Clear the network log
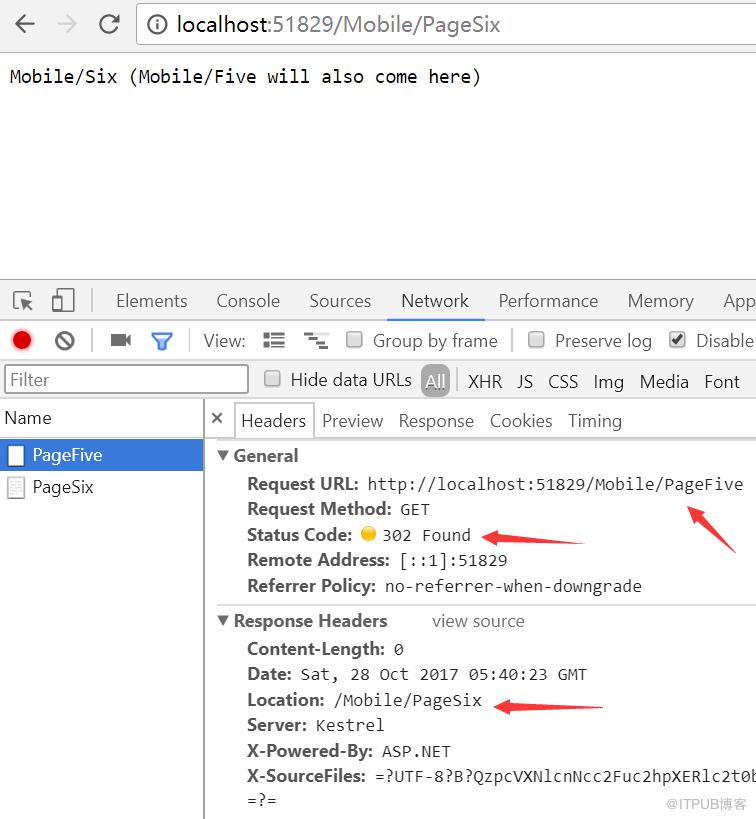The image size is (756, 819). click(x=65, y=341)
